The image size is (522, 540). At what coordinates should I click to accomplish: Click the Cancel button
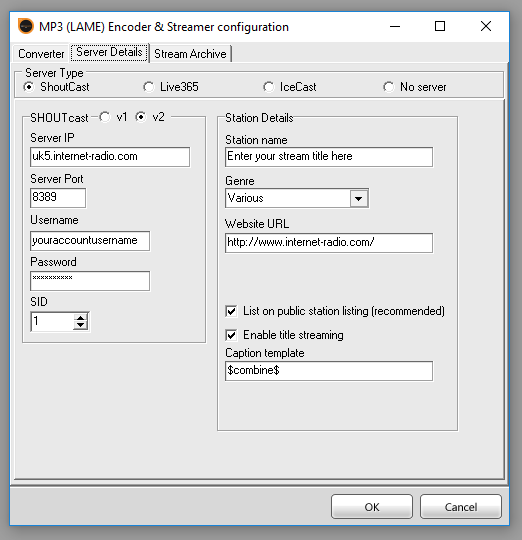pyautogui.click(x=461, y=507)
